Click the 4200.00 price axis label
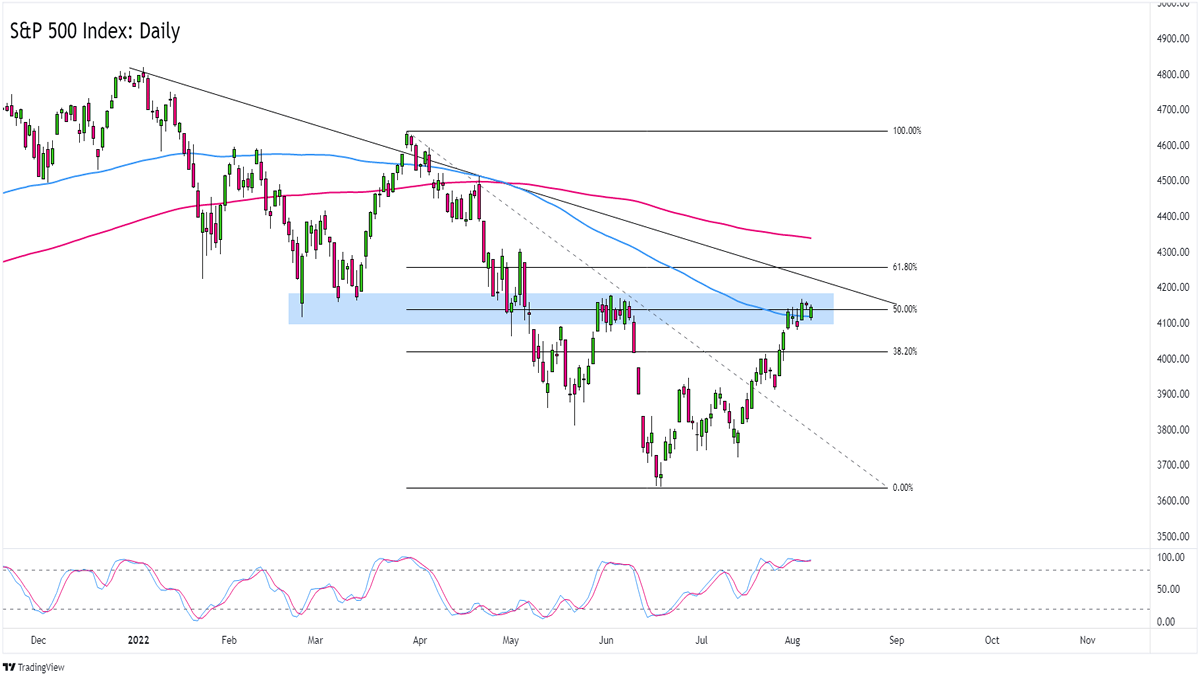Viewport: 1200px width, 675px height. 1172,288
